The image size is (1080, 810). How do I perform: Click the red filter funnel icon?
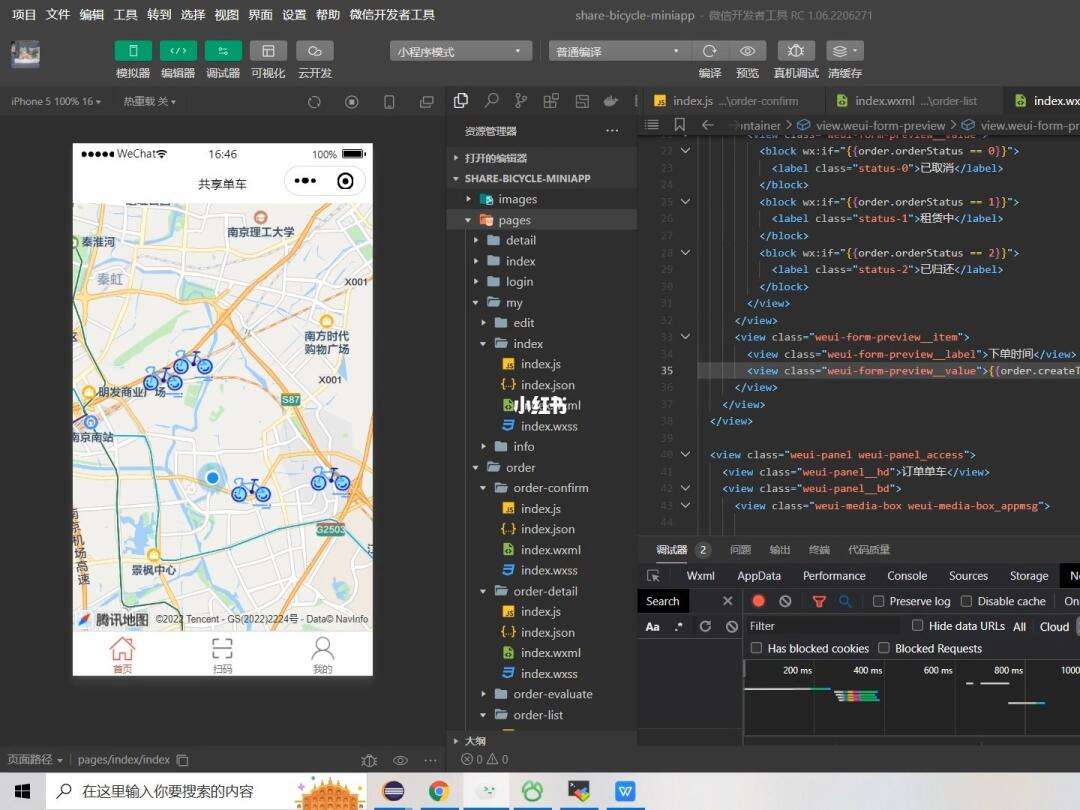[x=819, y=601]
